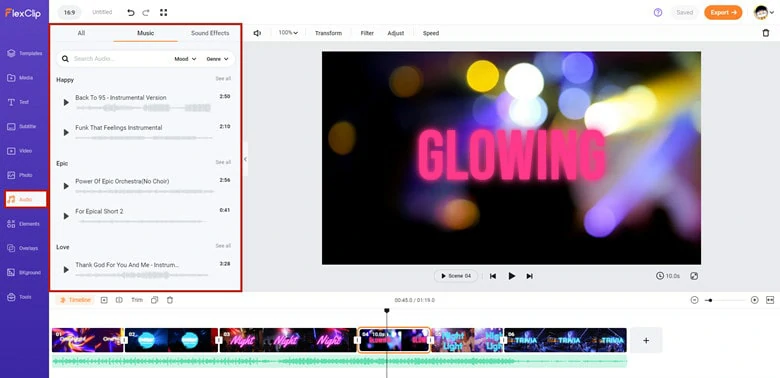
Task: Open the user avatar account menu
Action: pos(764,12)
